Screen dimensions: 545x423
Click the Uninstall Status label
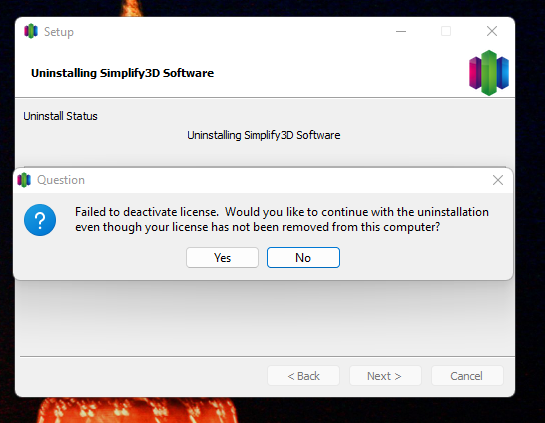point(60,116)
